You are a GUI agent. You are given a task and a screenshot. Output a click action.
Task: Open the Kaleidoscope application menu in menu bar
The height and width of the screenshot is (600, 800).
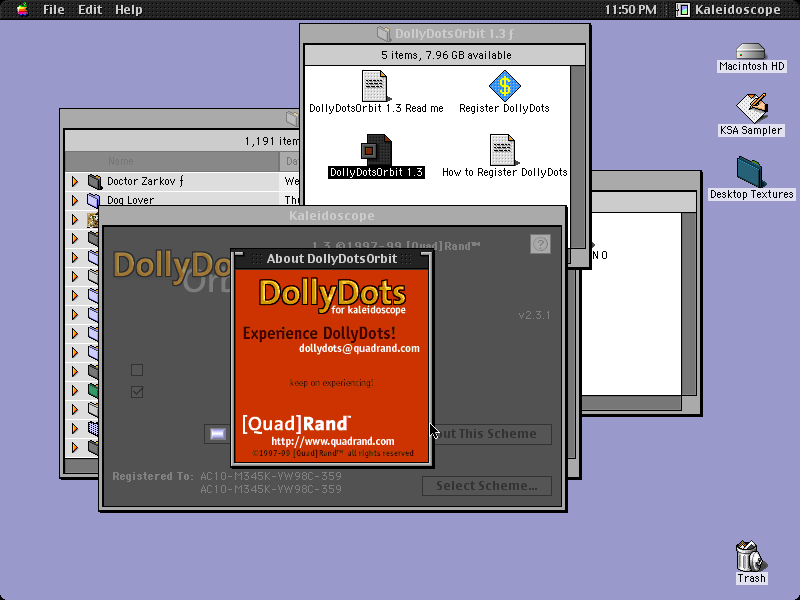(729, 9)
